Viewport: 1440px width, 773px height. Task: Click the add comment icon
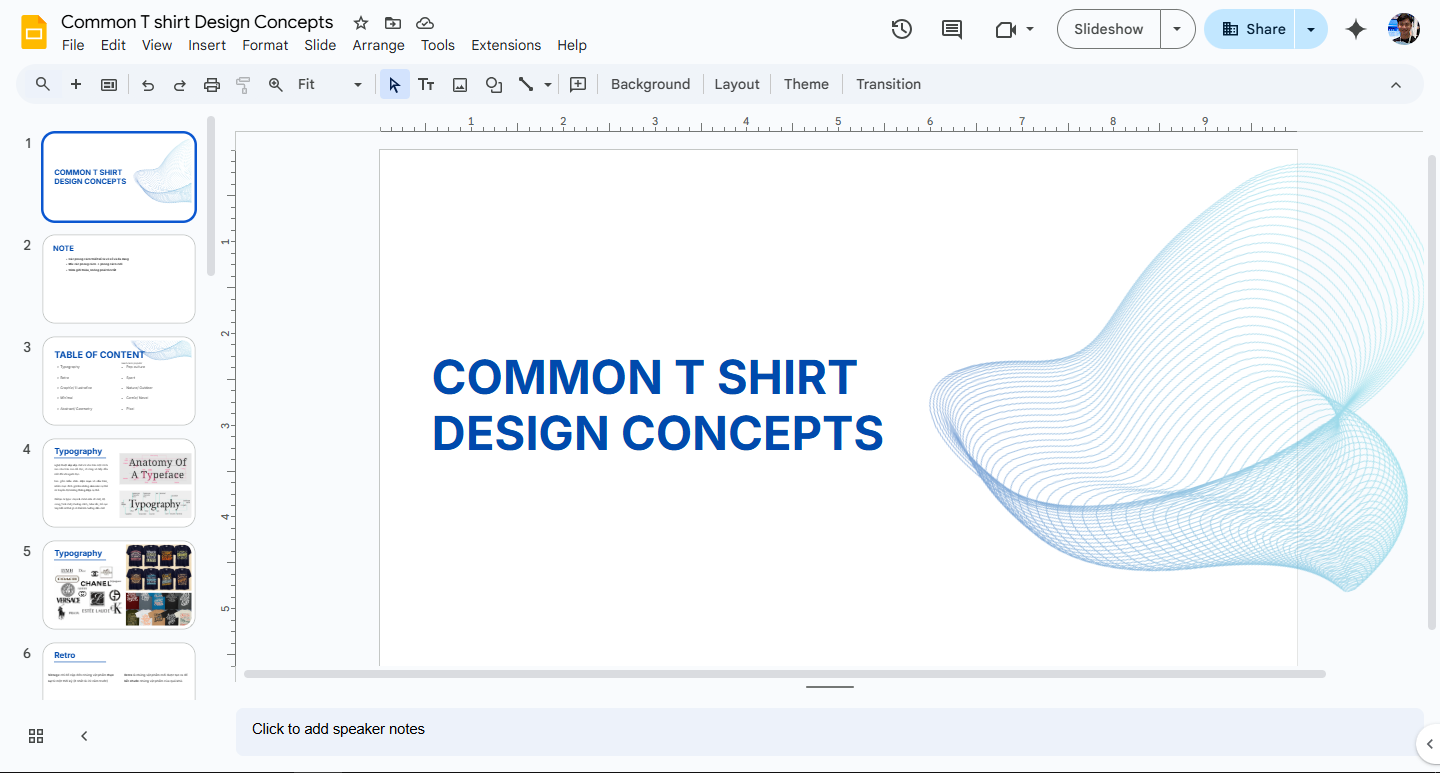[x=578, y=85]
